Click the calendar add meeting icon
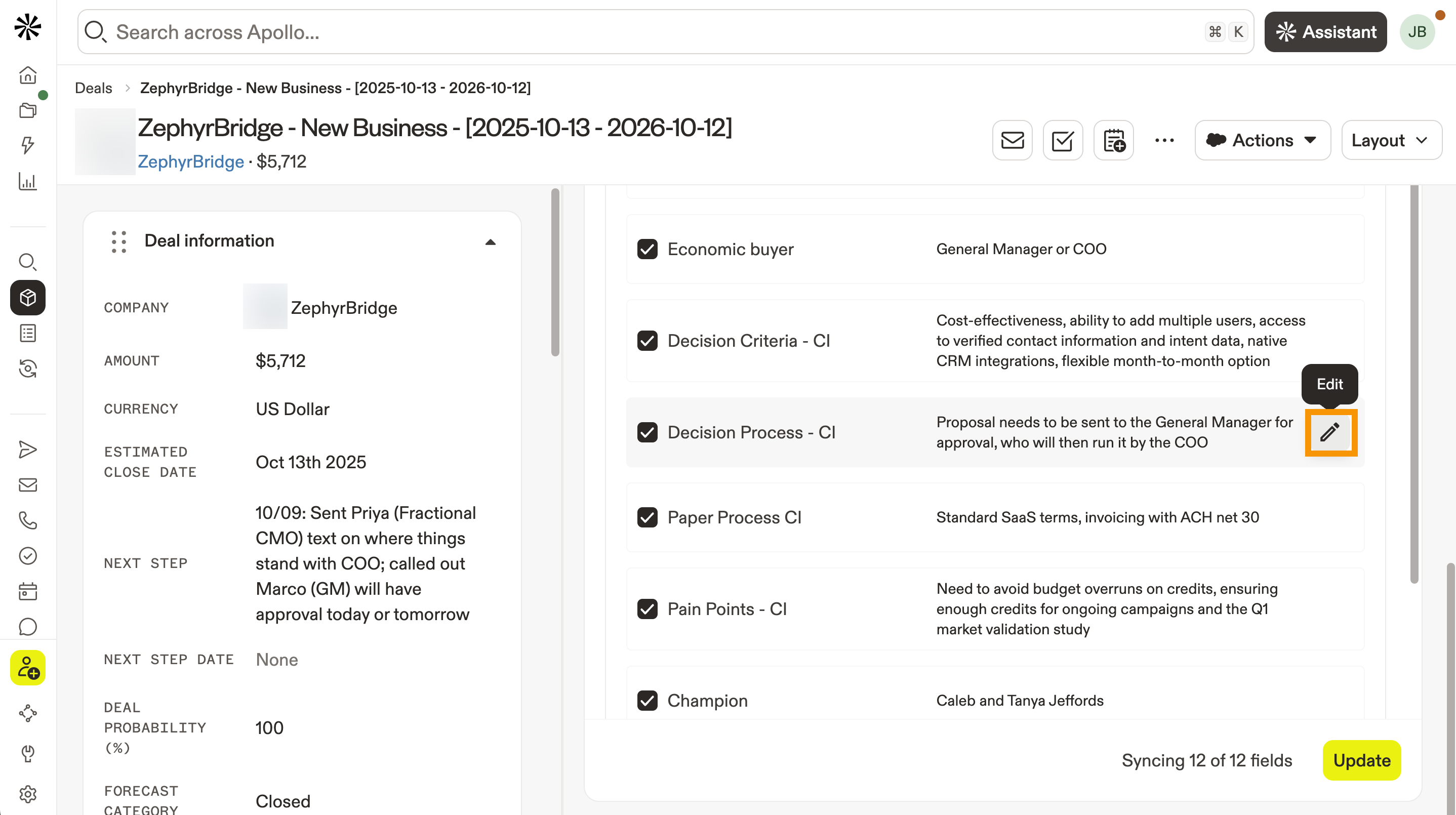Viewport: 1456px width, 815px height. [1113, 140]
